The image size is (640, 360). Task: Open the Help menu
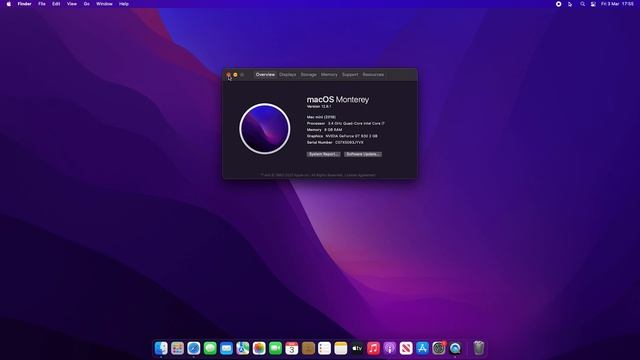click(x=124, y=4)
